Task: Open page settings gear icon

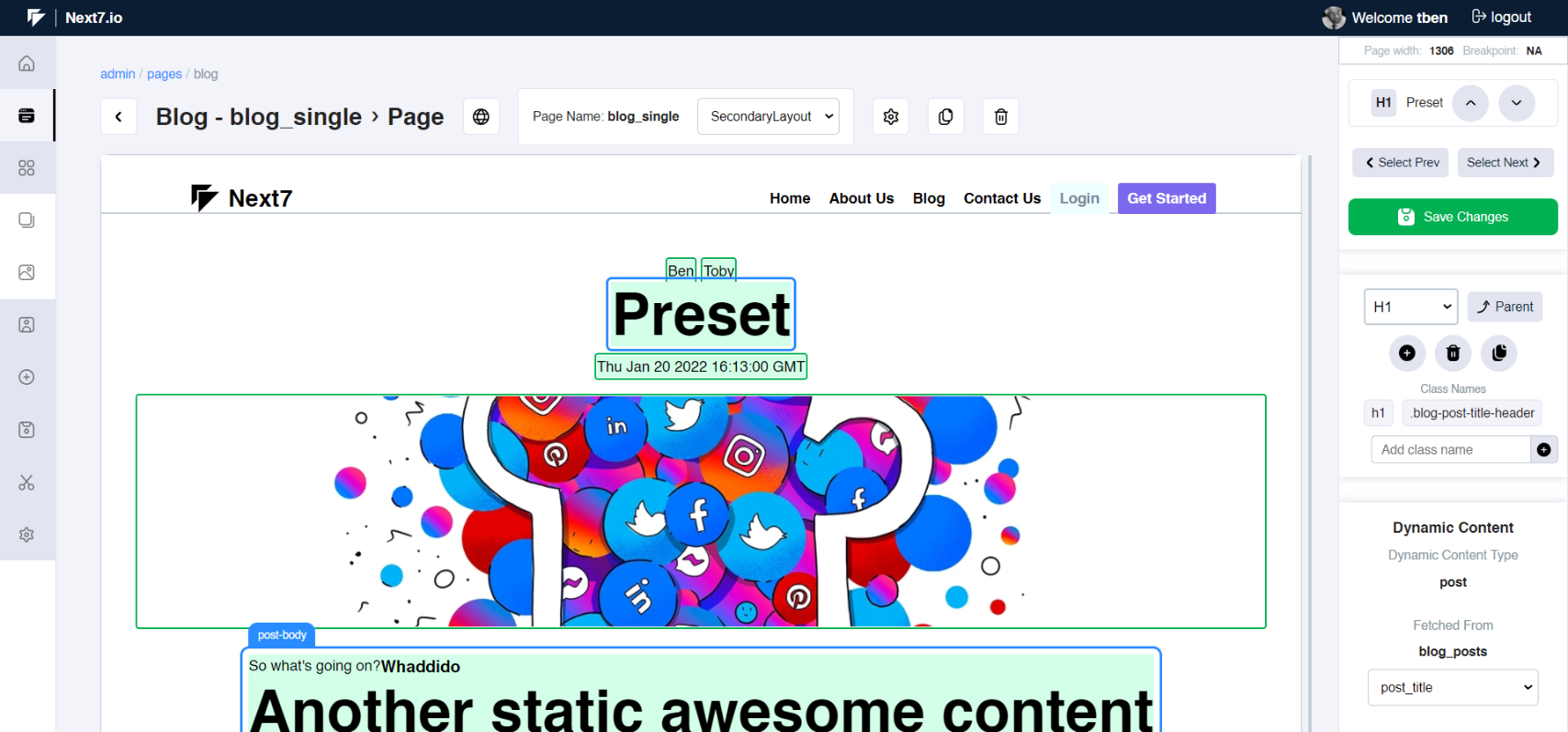Action: pos(890,117)
